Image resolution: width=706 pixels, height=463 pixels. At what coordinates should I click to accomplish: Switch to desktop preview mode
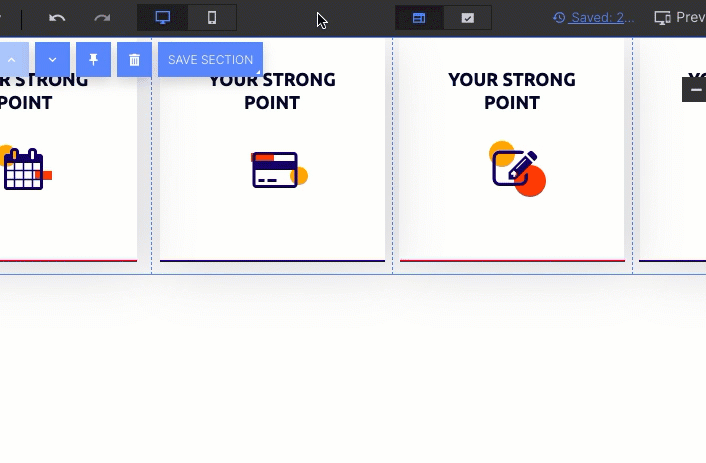point(162,18)
